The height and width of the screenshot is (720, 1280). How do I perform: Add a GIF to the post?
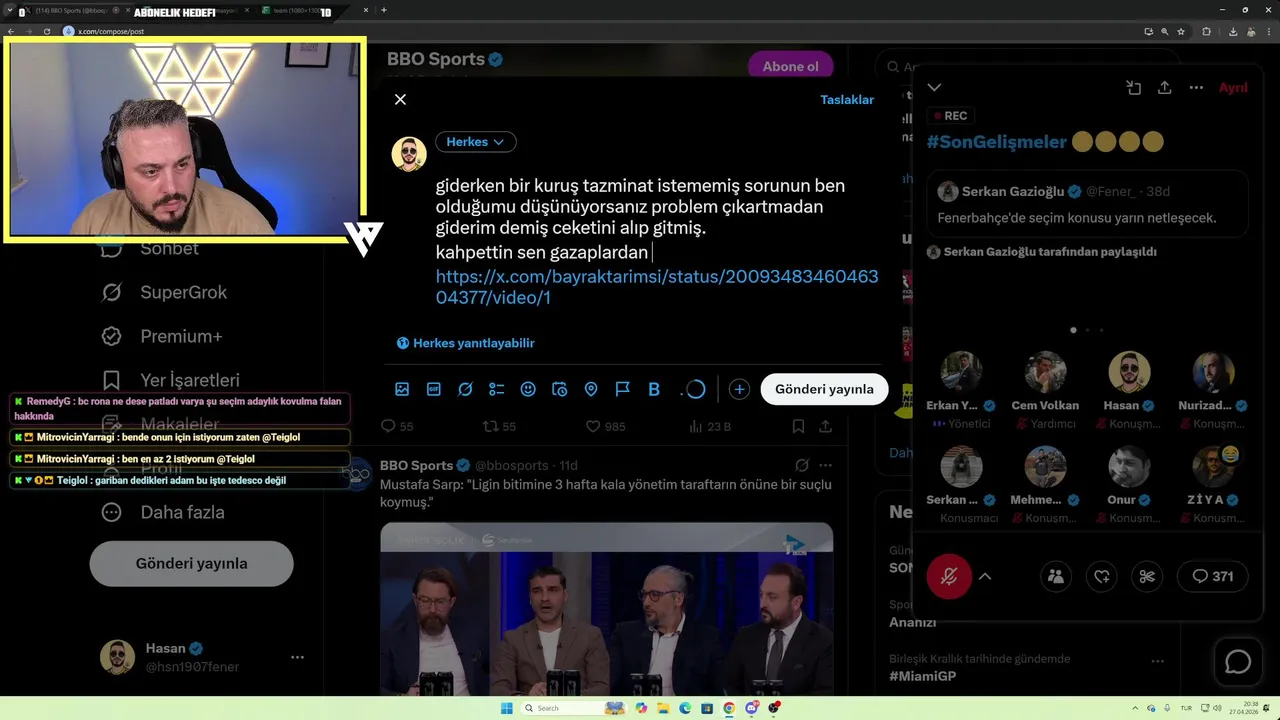click(x=434, y=389)
